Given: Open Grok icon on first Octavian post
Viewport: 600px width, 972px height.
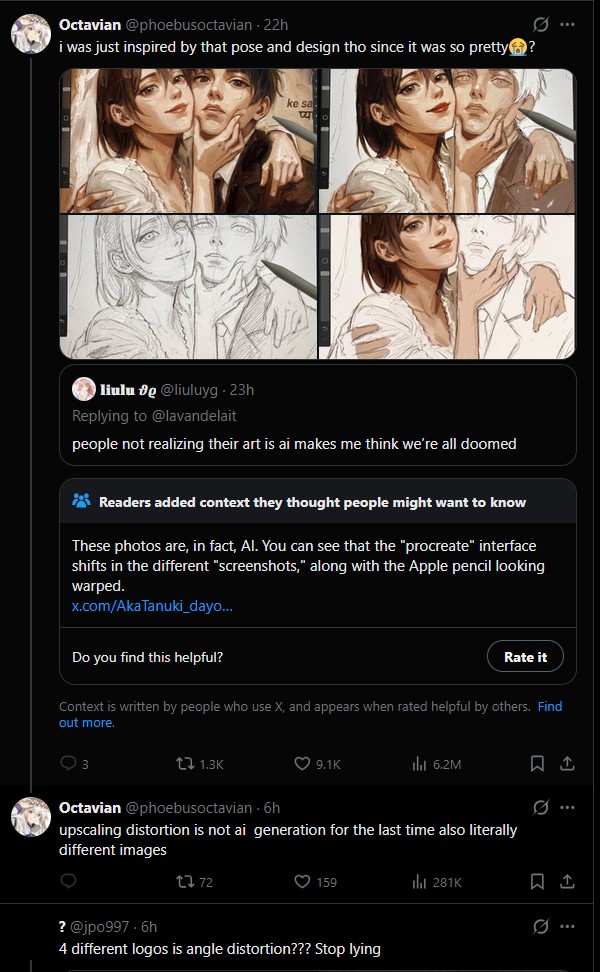Looking at the screenshot, I should coord(540,25).
